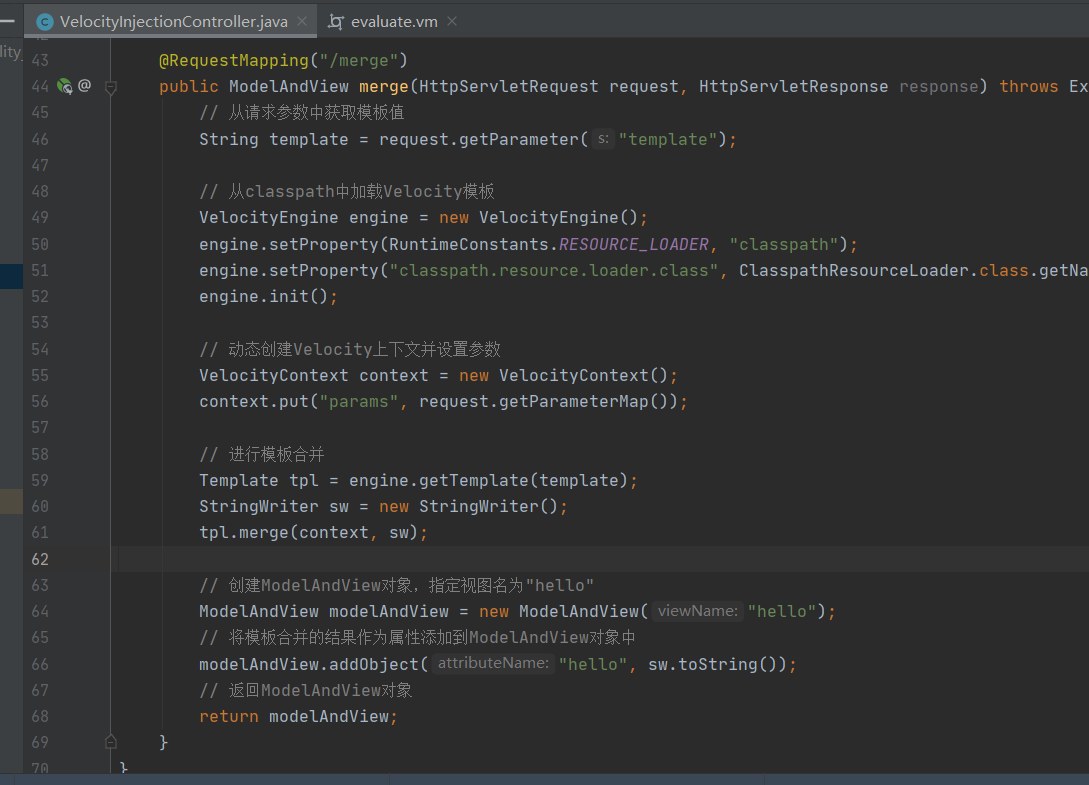This screenshot has height=785, width=1089.
Task: Click the "s:" parameter hint on line 46
Action: tap(603, 139)
